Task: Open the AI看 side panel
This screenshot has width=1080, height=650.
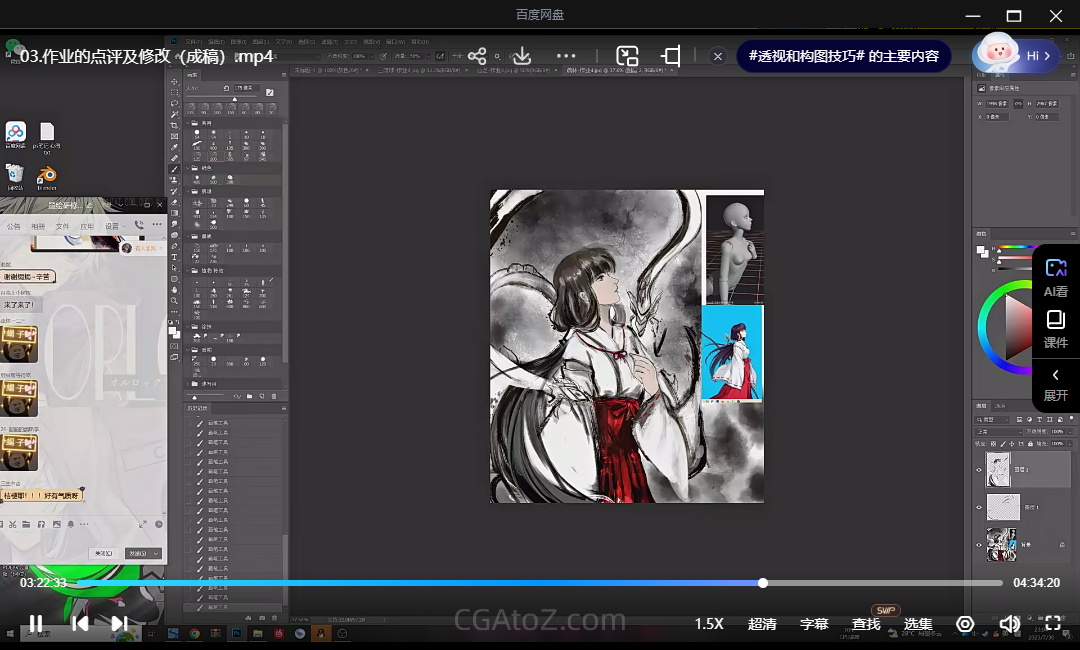Action: coord(1055,277)
